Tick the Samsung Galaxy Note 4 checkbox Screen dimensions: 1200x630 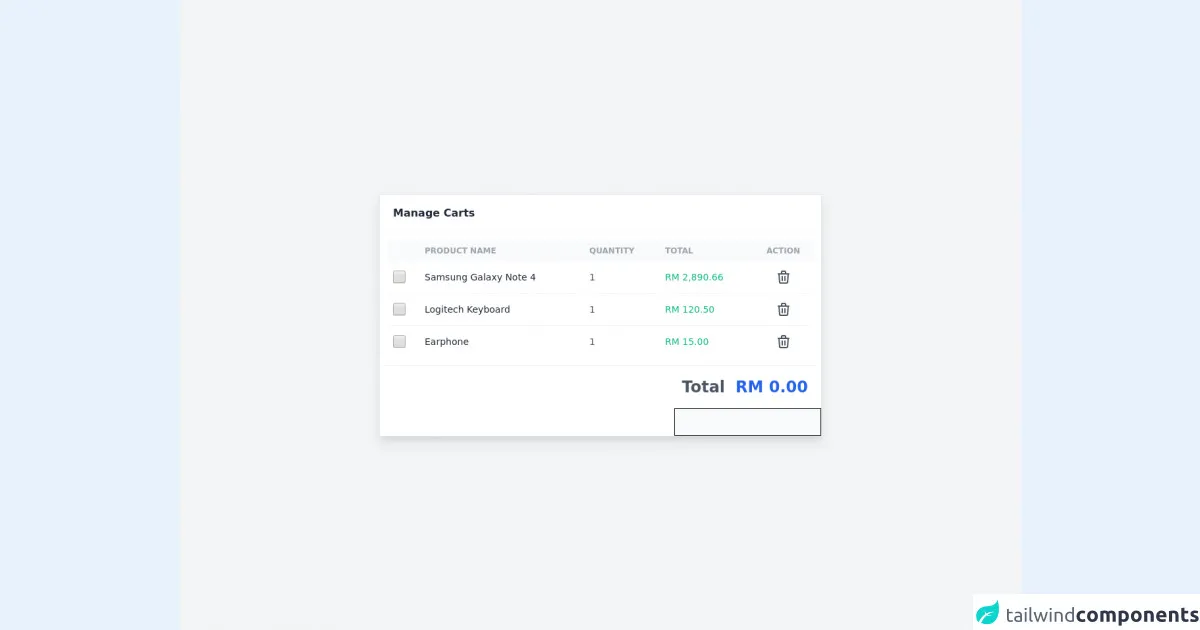click(x=399, y=277)
